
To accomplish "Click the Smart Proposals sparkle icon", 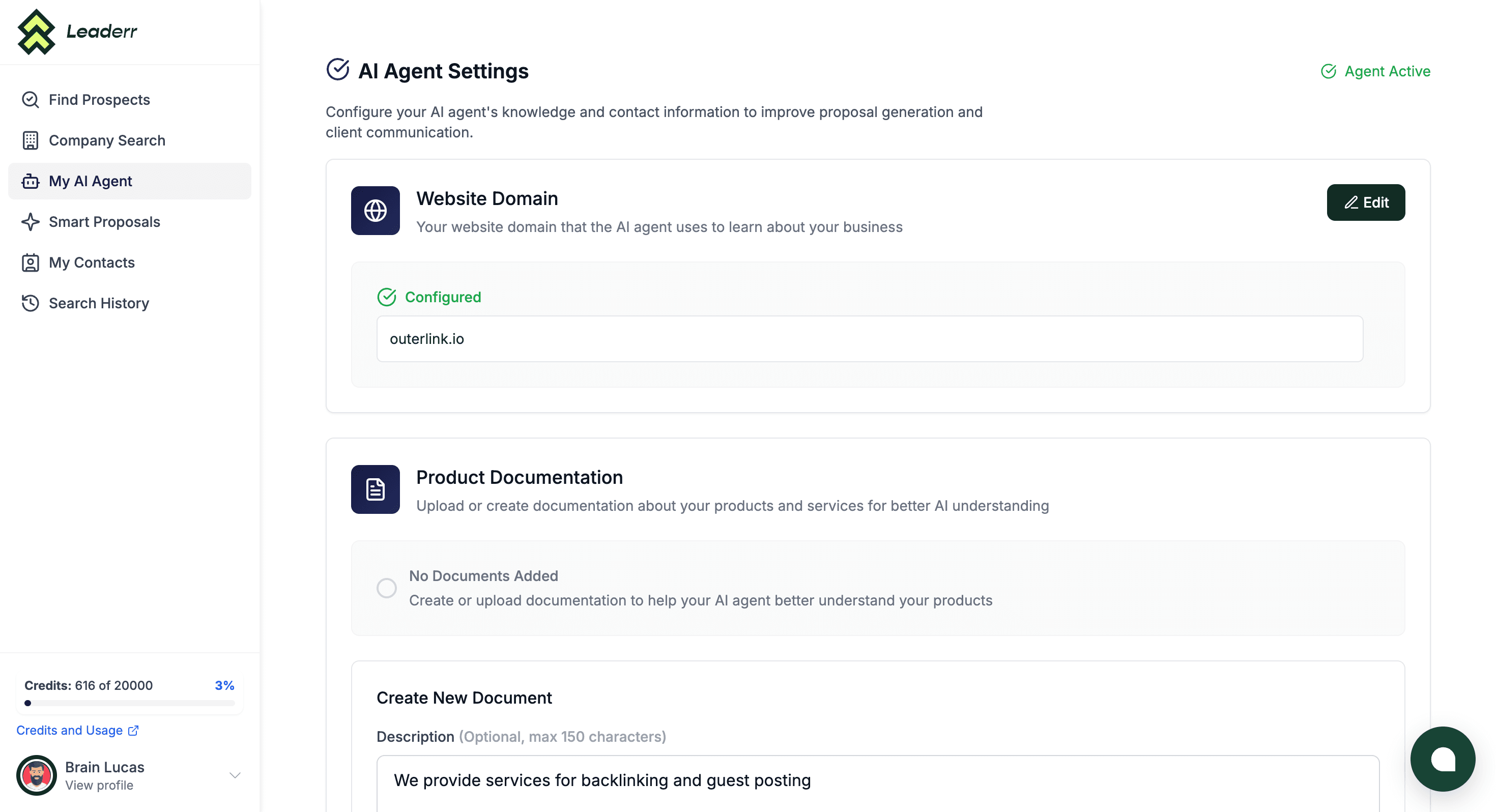I will click(30, 222).
